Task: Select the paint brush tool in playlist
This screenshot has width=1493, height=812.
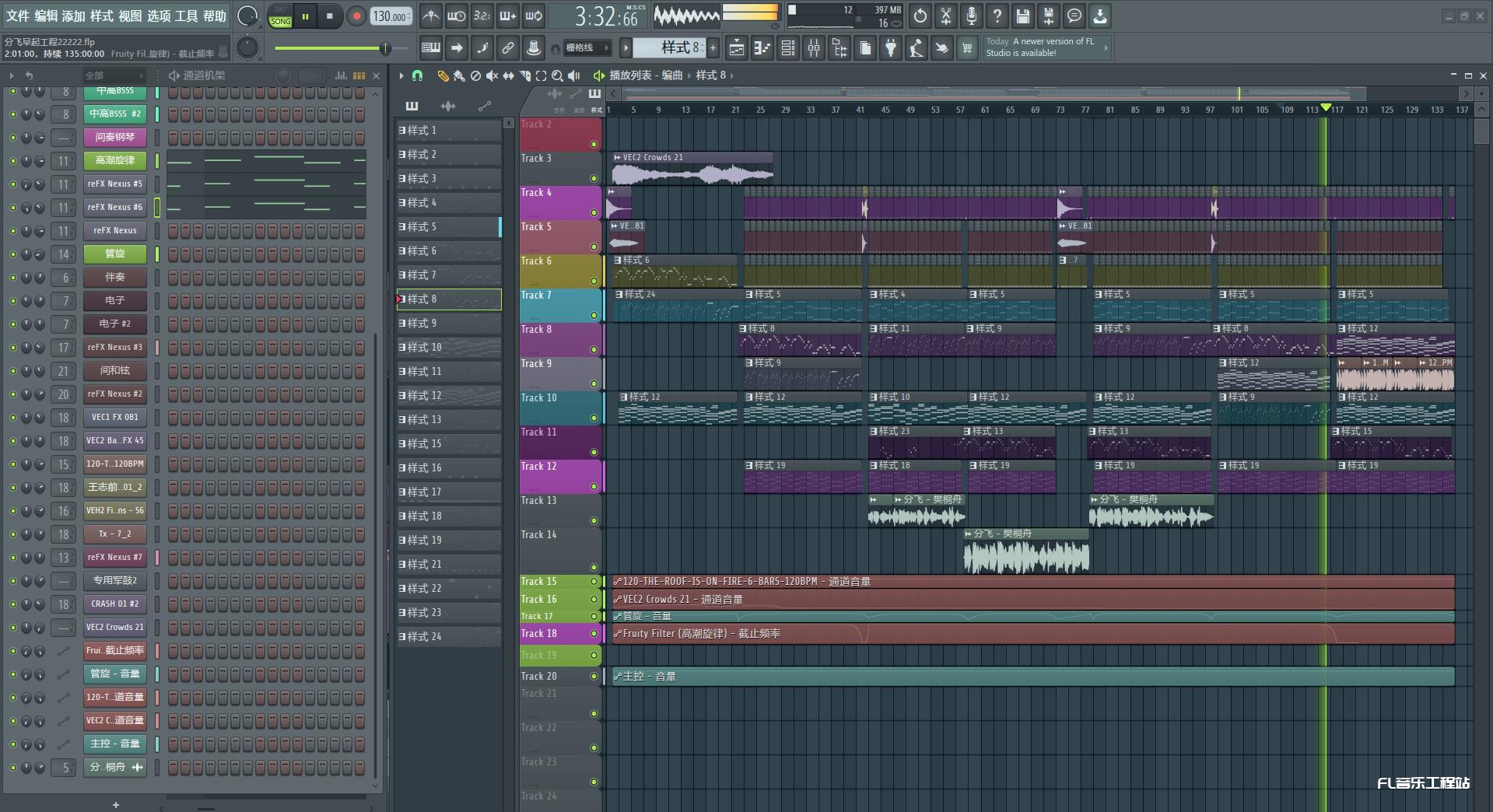Action: 459,75
